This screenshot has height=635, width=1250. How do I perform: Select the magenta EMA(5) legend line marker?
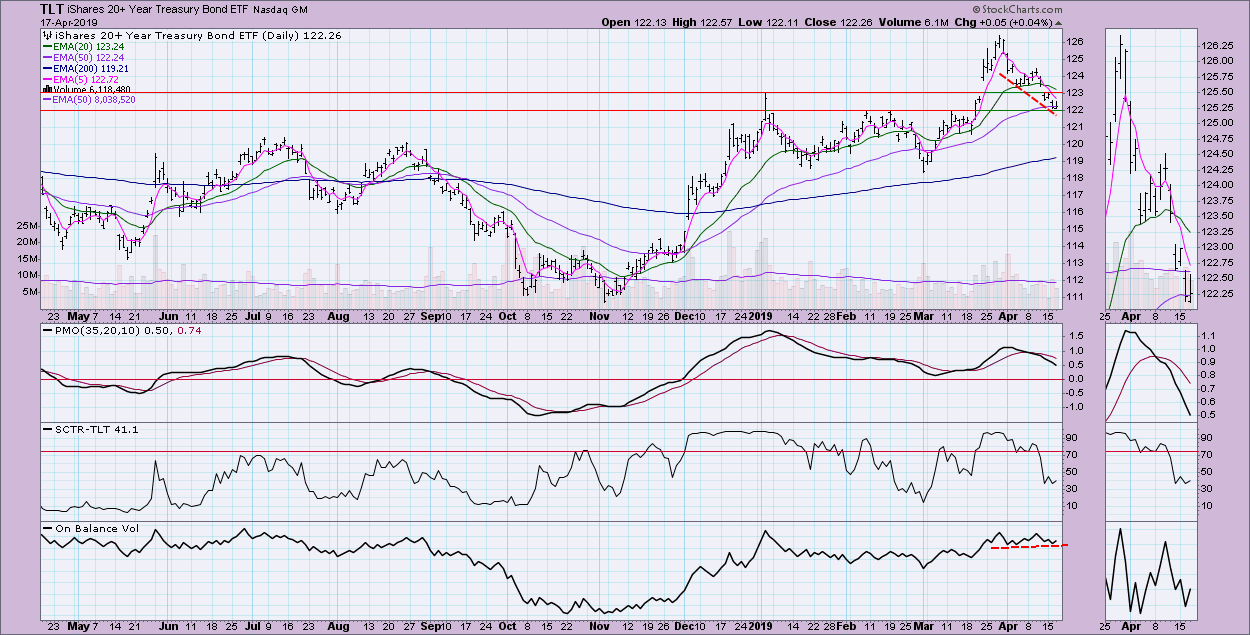point(48,79)
